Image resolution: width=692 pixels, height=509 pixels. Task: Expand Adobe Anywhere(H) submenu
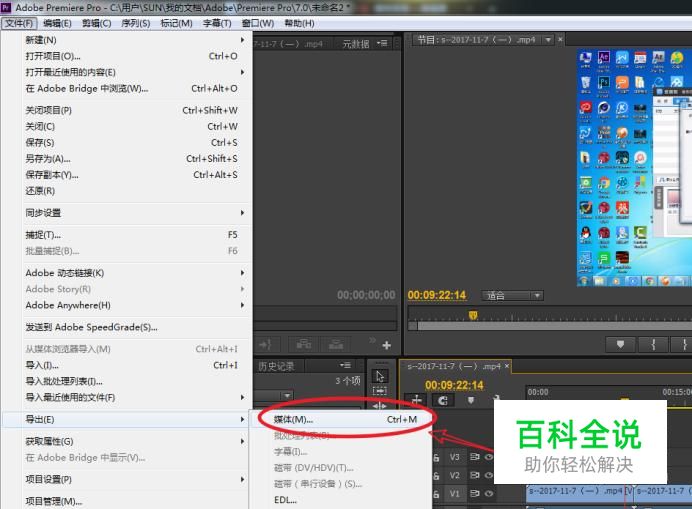click(242, 305)
